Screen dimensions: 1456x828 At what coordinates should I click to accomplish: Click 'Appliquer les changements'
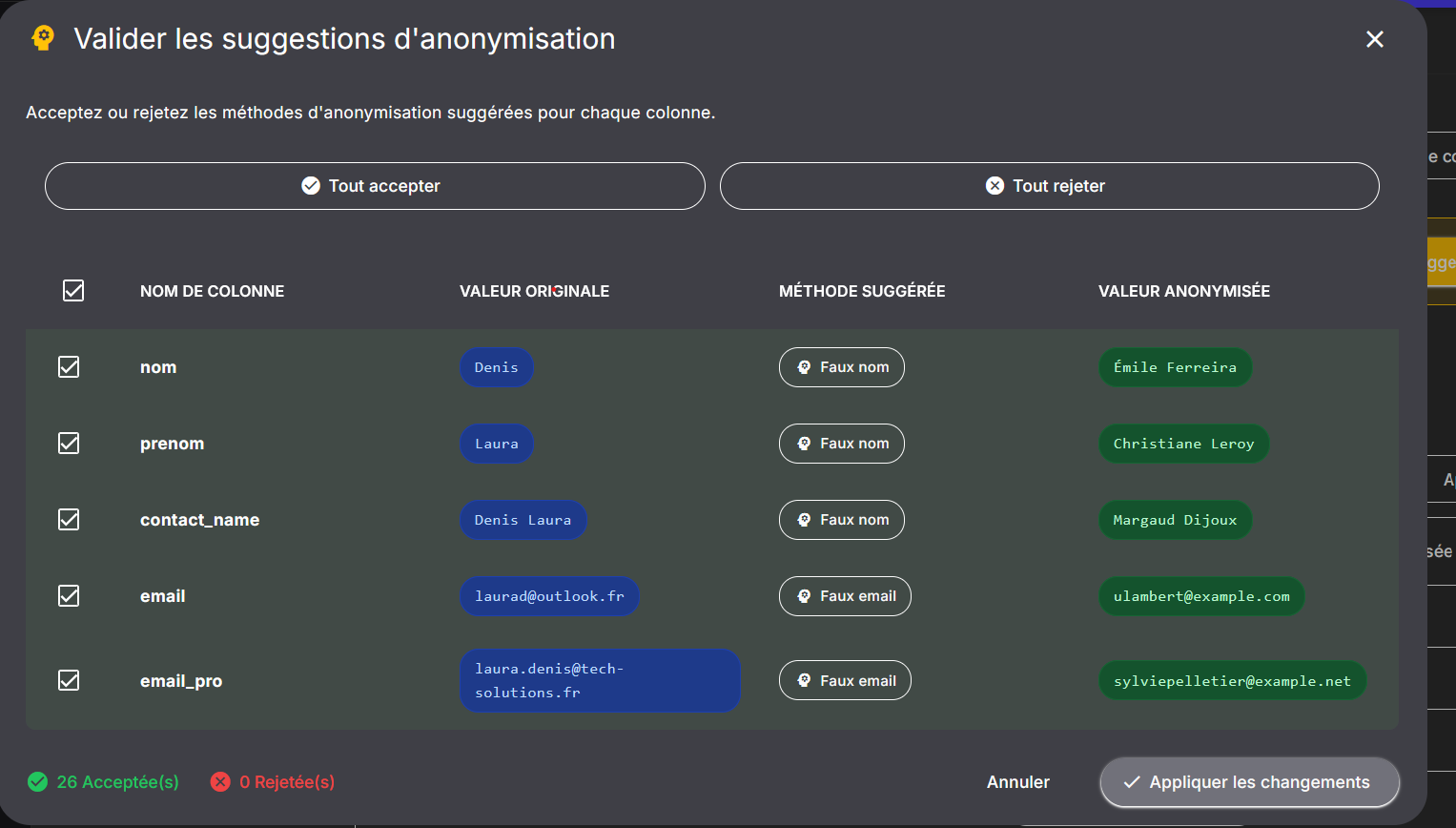pyautogui.click(x=1250, y=782)
